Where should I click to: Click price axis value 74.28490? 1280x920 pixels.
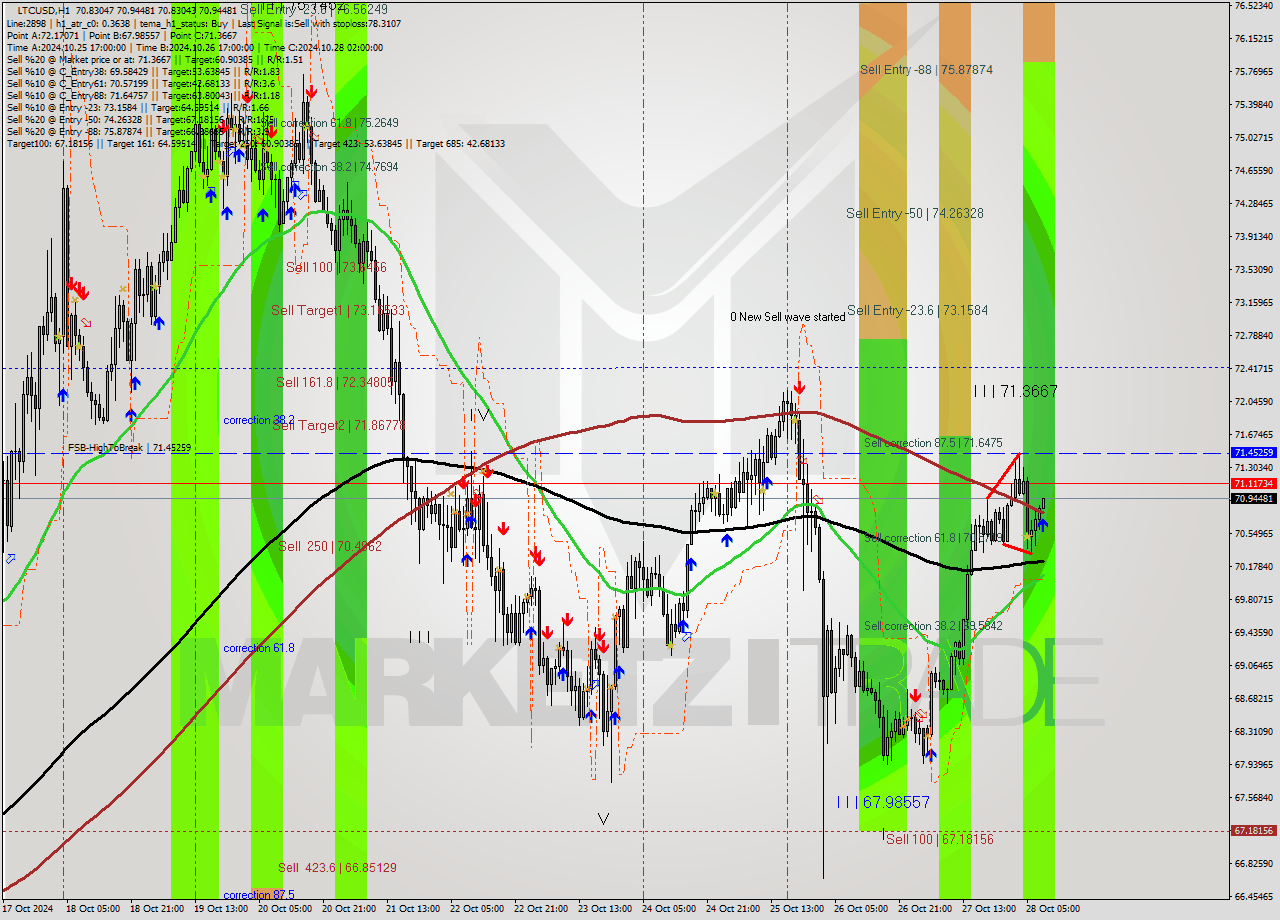[1253, 204]
